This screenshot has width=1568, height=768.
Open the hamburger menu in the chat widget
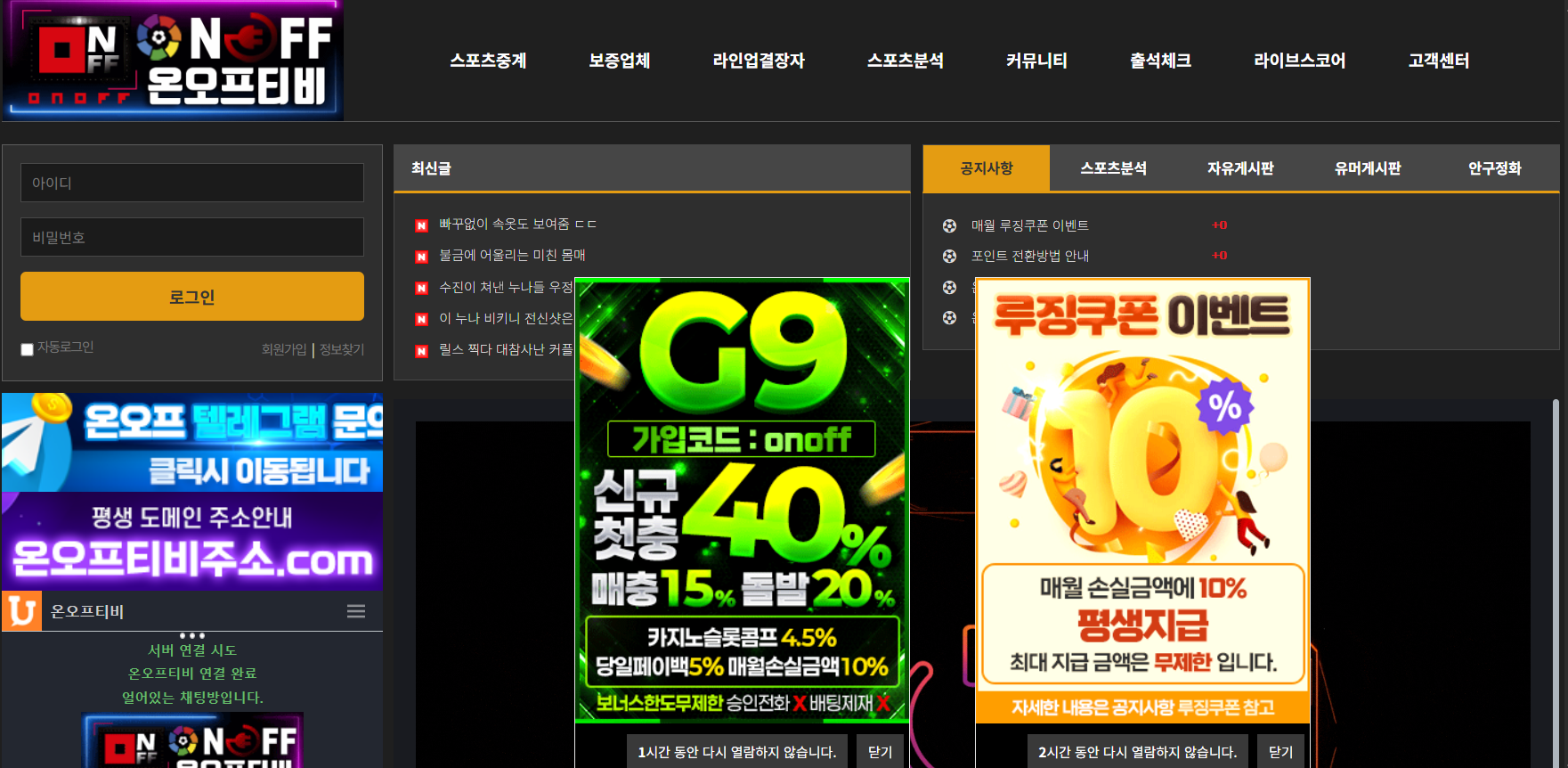356,611
